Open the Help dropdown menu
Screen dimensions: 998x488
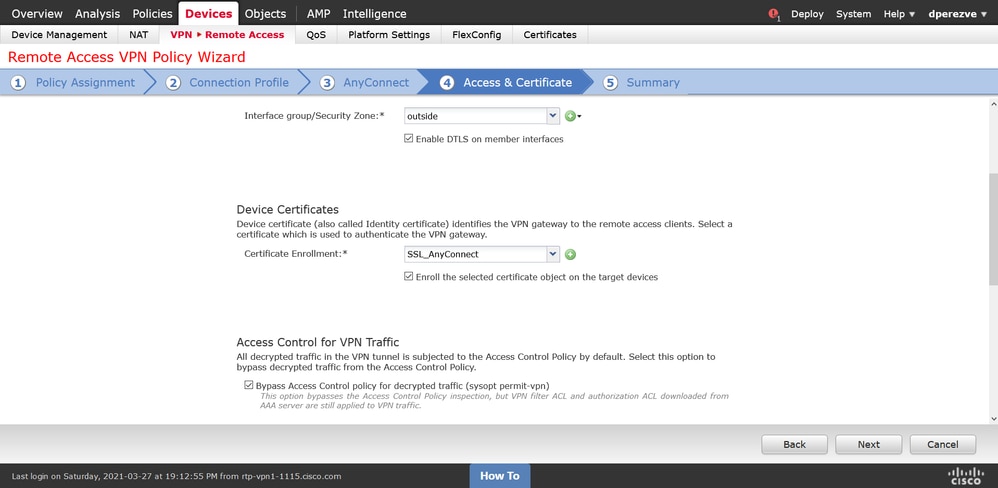899,14
